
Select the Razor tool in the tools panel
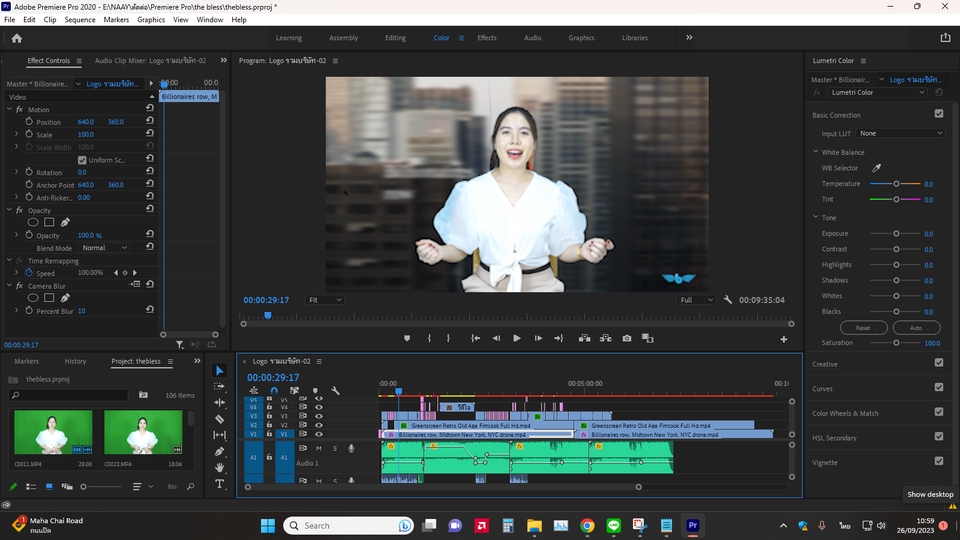click(220, 419)
